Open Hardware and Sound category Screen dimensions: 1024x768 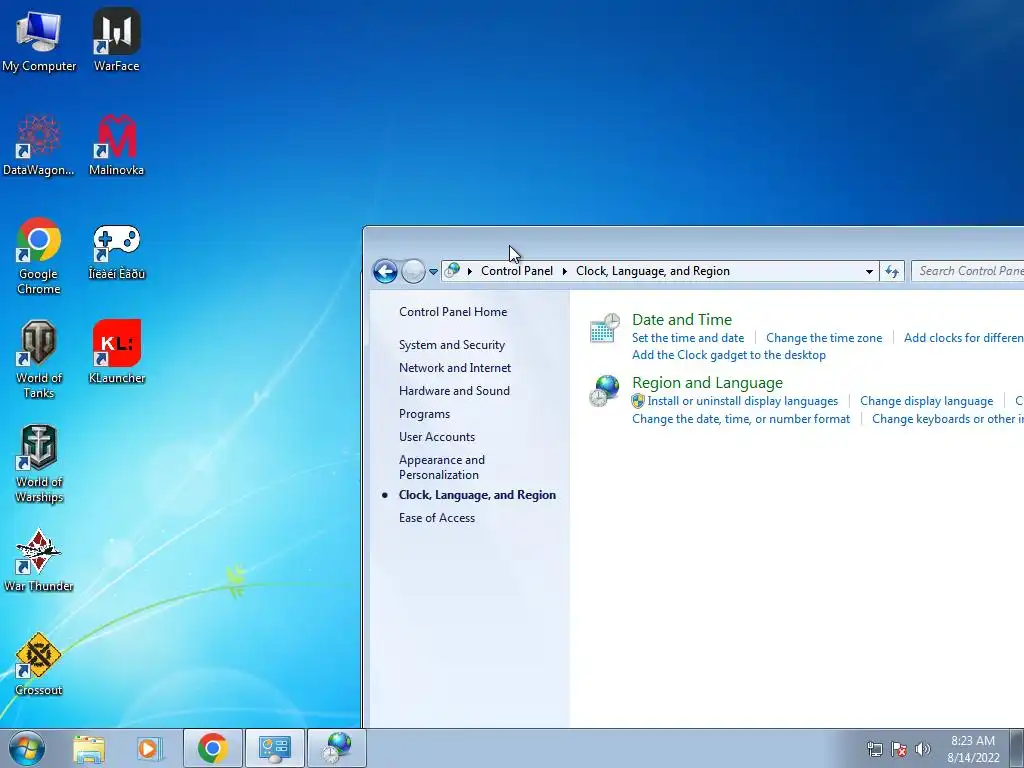pyautogui.click(x=455, y=391)
